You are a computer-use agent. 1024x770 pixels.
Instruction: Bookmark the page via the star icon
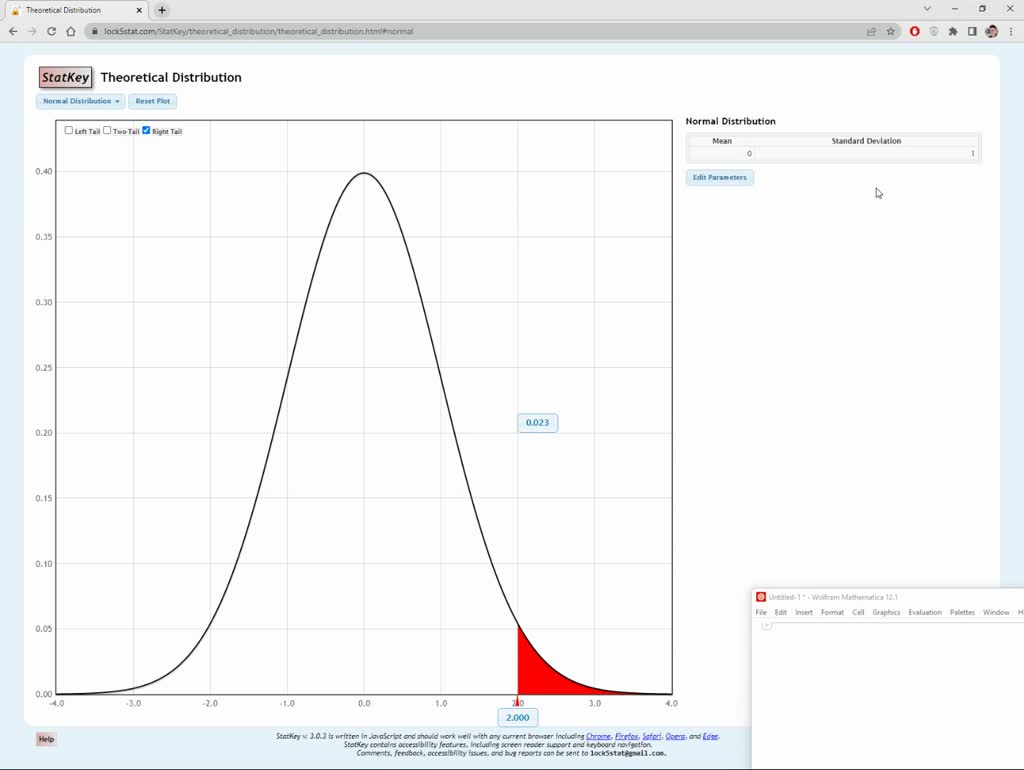click(890, 31)
